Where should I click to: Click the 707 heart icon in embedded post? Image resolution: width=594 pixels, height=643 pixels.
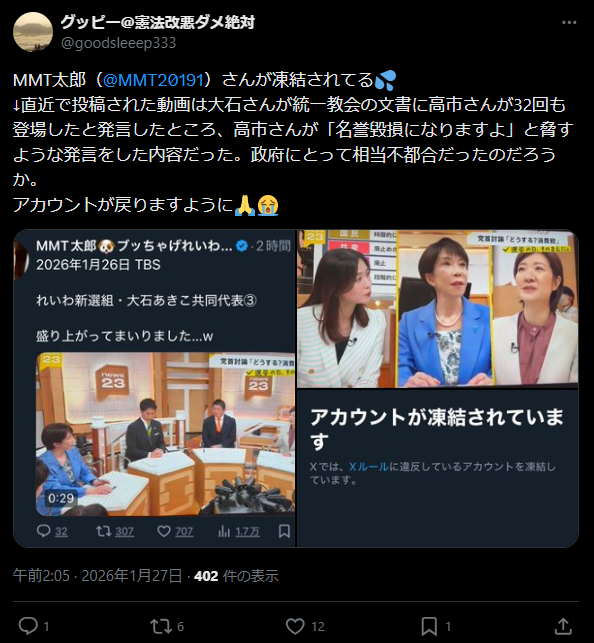point(164,531)
